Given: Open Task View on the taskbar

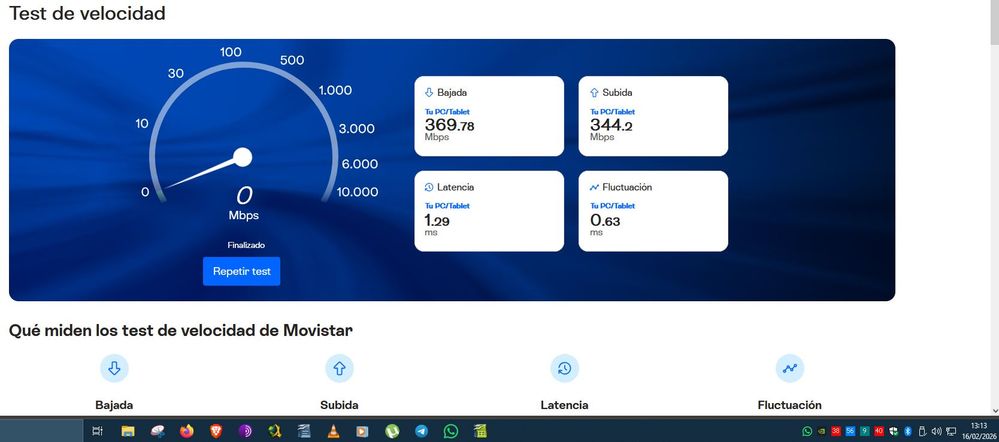Looking at the screenshot, I should pyautogui.click(x=97, y=431).
